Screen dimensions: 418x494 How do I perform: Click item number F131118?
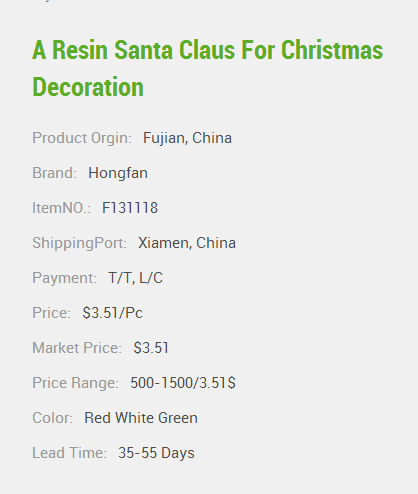pos(130,208)
